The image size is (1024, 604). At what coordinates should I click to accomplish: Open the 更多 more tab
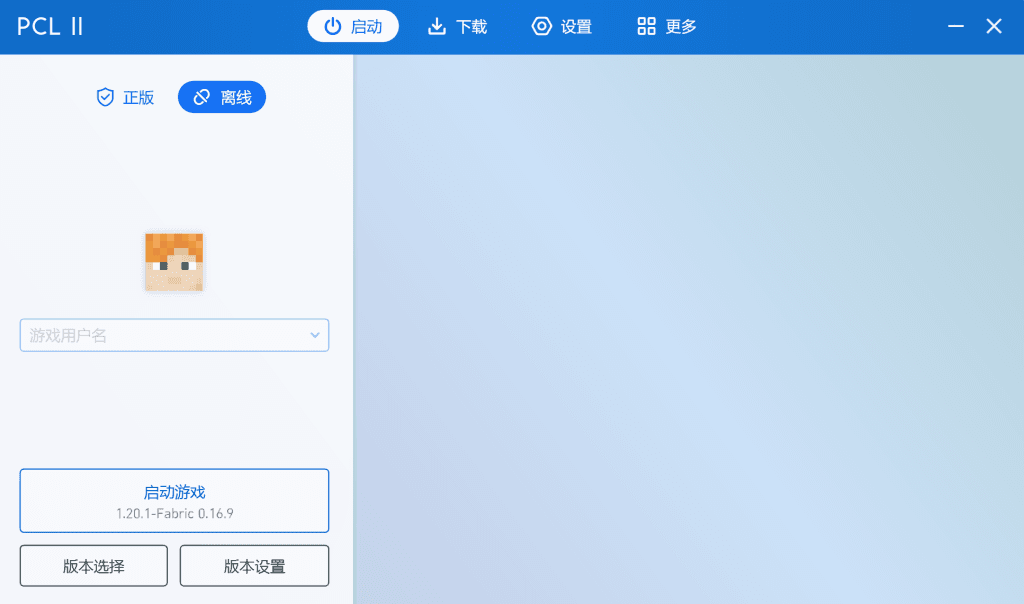(x=667, y=26)
